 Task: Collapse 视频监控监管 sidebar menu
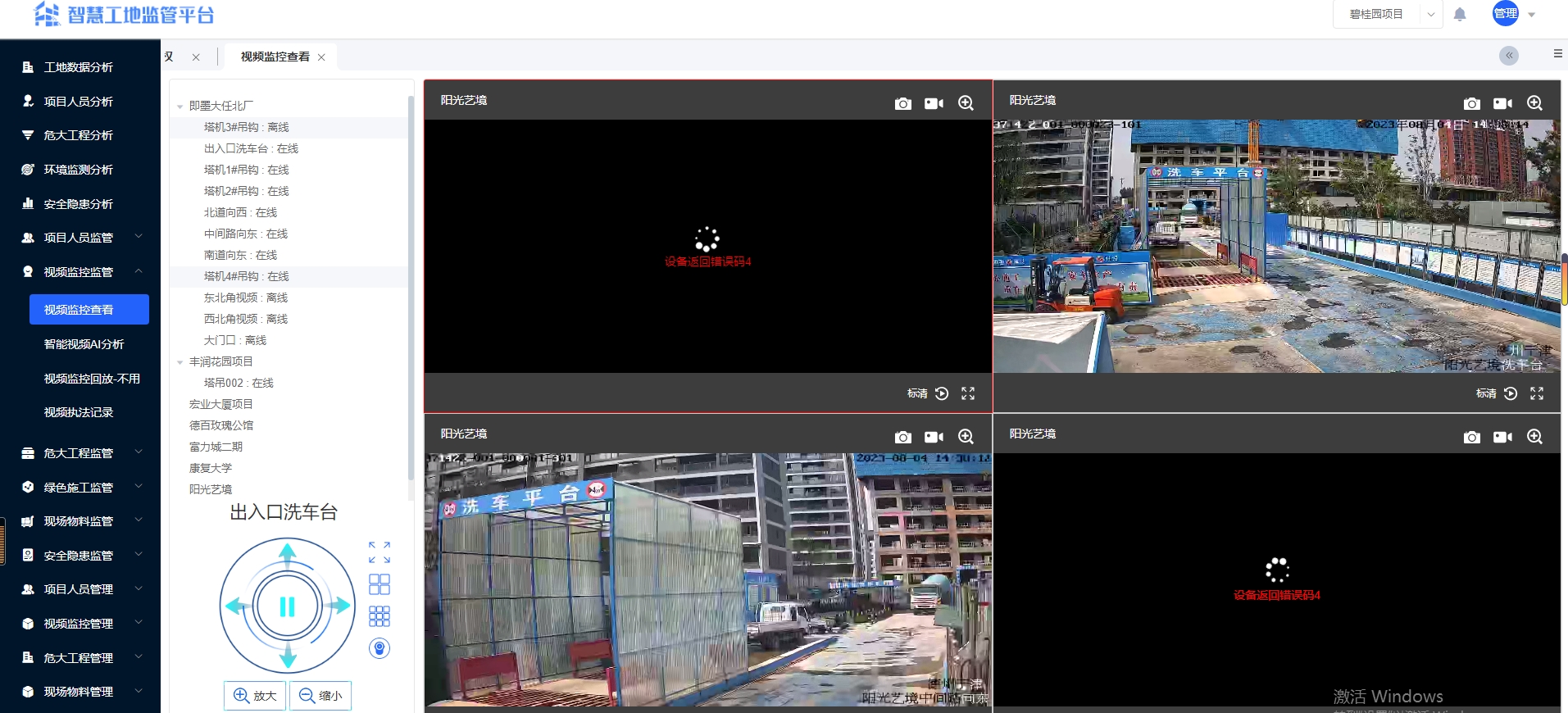pyautogui.click(x=80, y=272)
